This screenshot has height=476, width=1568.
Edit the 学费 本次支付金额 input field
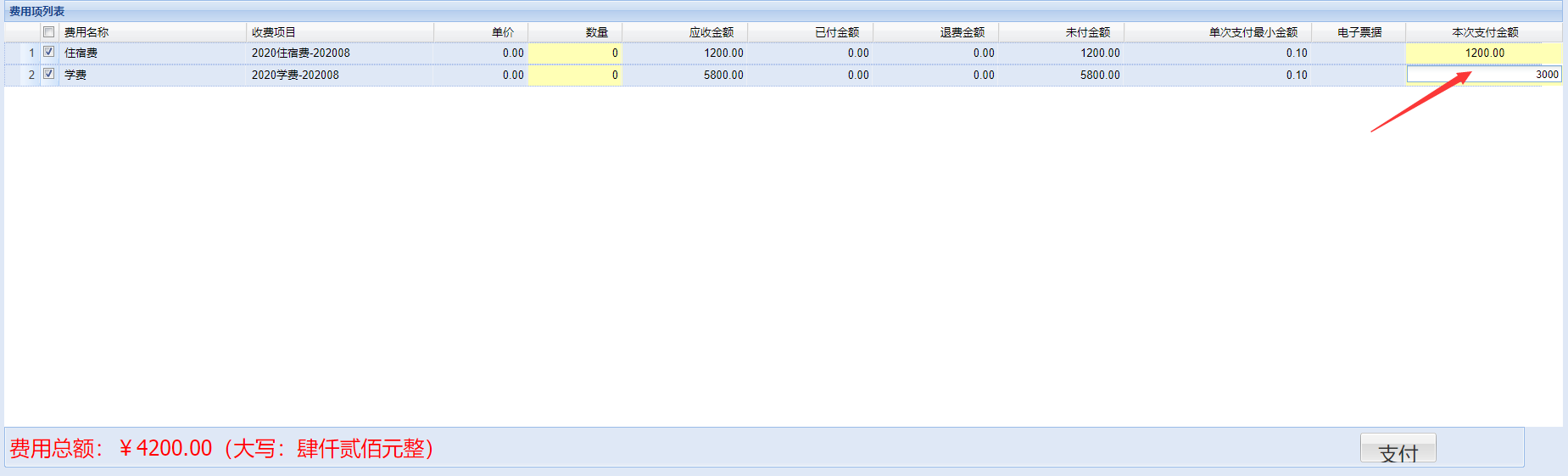(x=1482, y=75)
